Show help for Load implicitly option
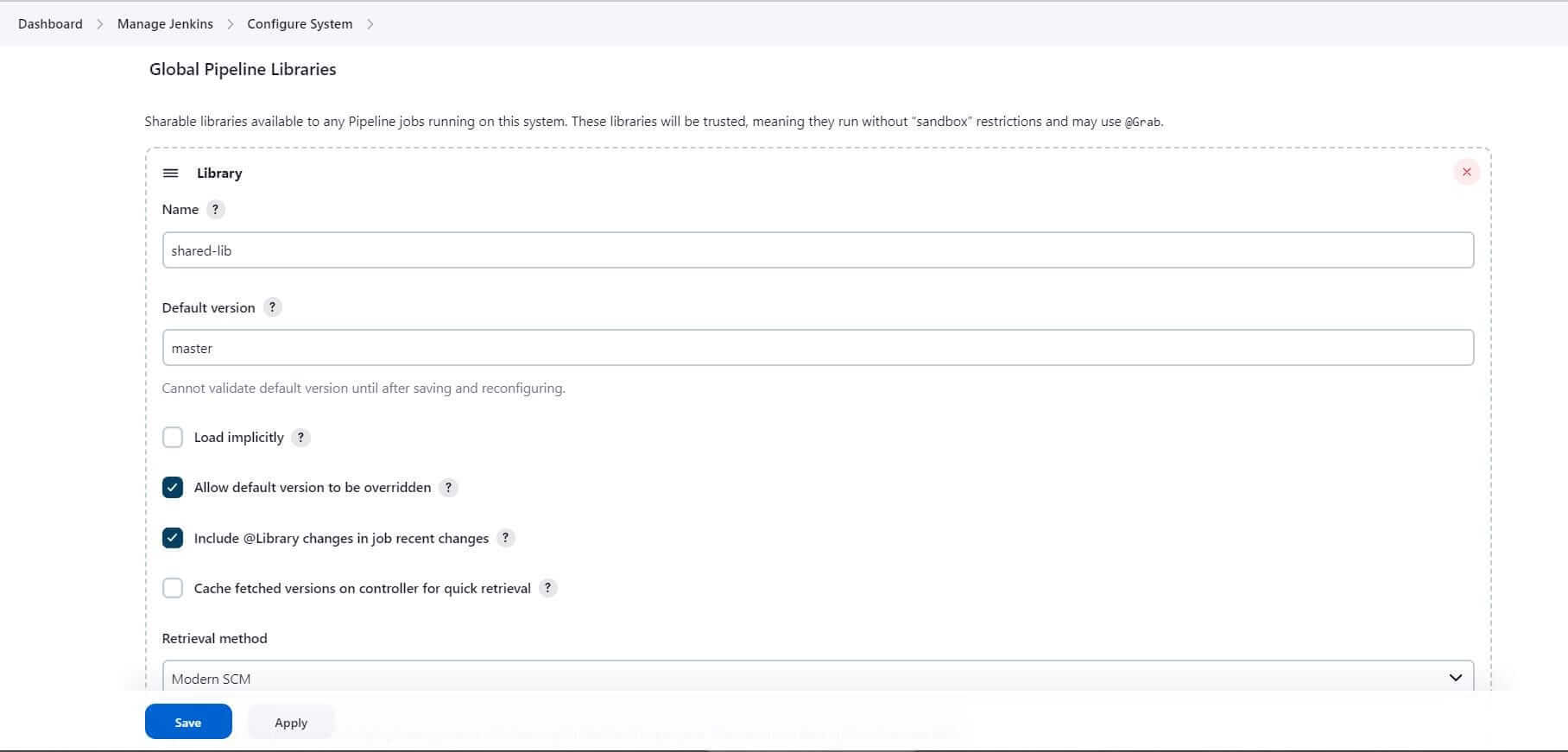Viewport: 1568px width, 752px height. click(300, 438)
